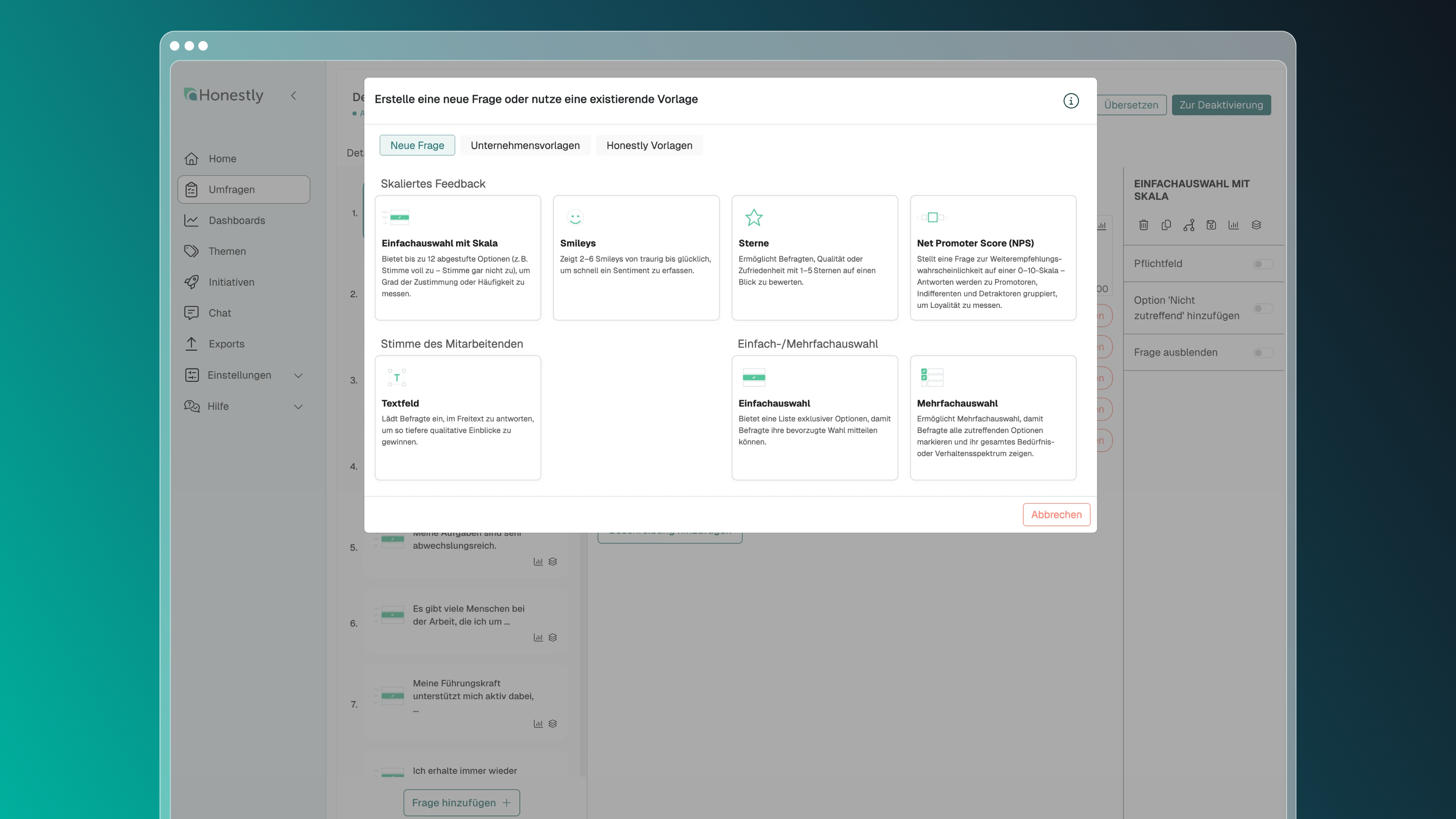Click the branching logic icon in right panel
The image size is (1456, 819).
1189,225
